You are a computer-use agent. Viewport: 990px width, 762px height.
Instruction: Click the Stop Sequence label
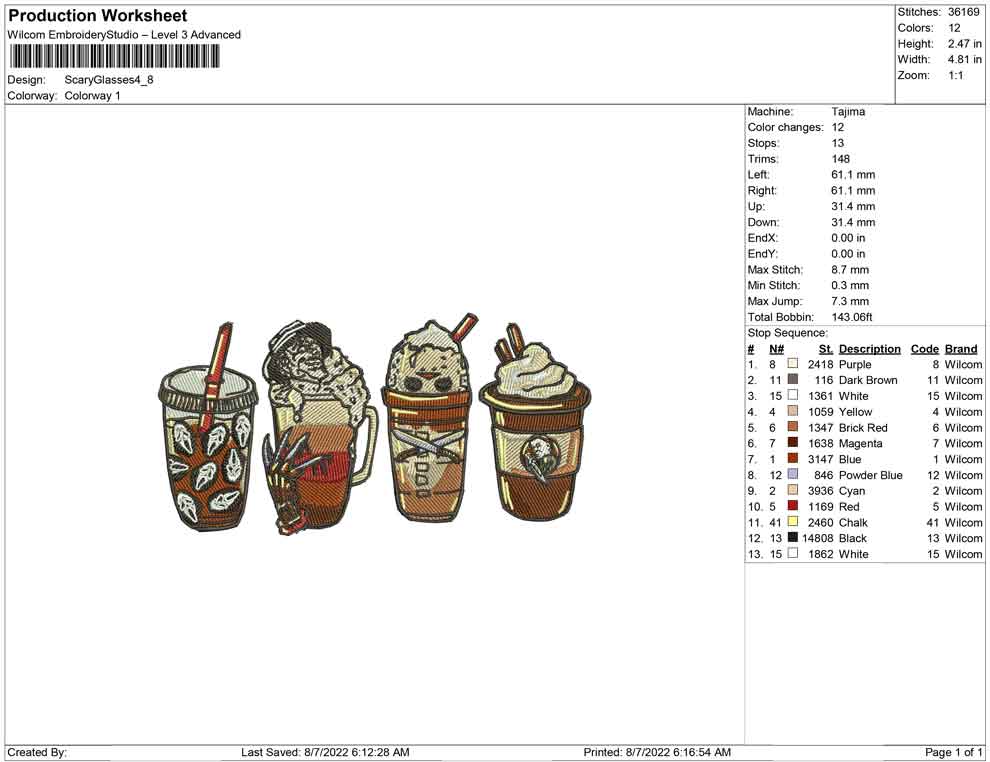[787, 333]
